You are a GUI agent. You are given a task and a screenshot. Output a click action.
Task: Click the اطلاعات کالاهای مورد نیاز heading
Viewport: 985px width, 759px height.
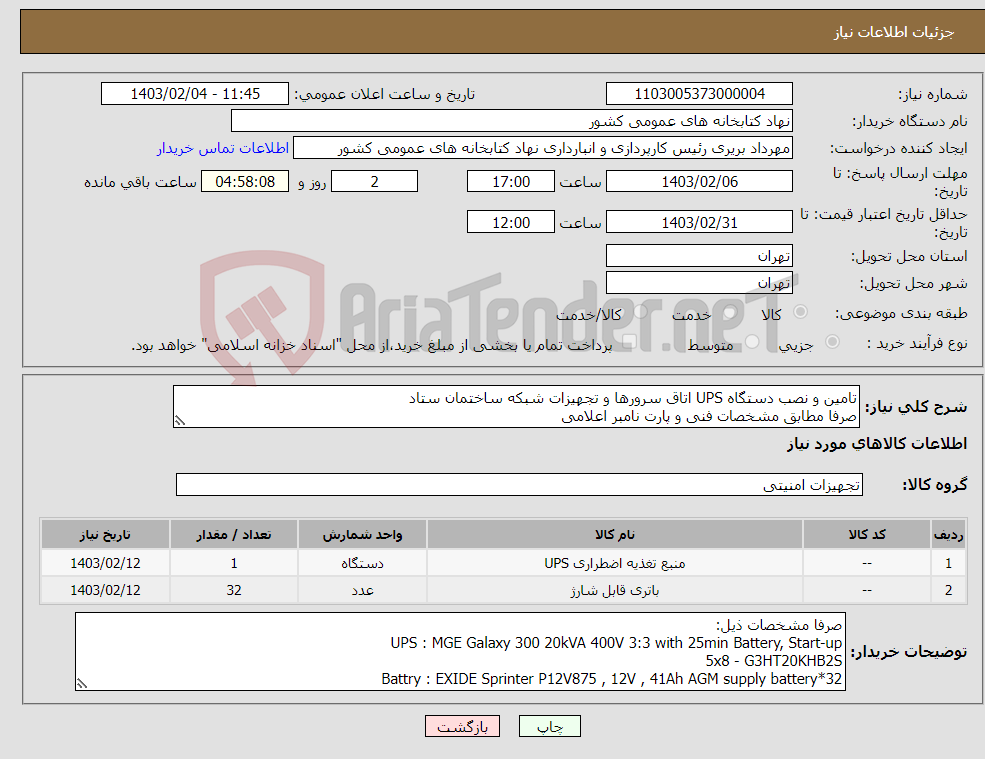point(876,444)
